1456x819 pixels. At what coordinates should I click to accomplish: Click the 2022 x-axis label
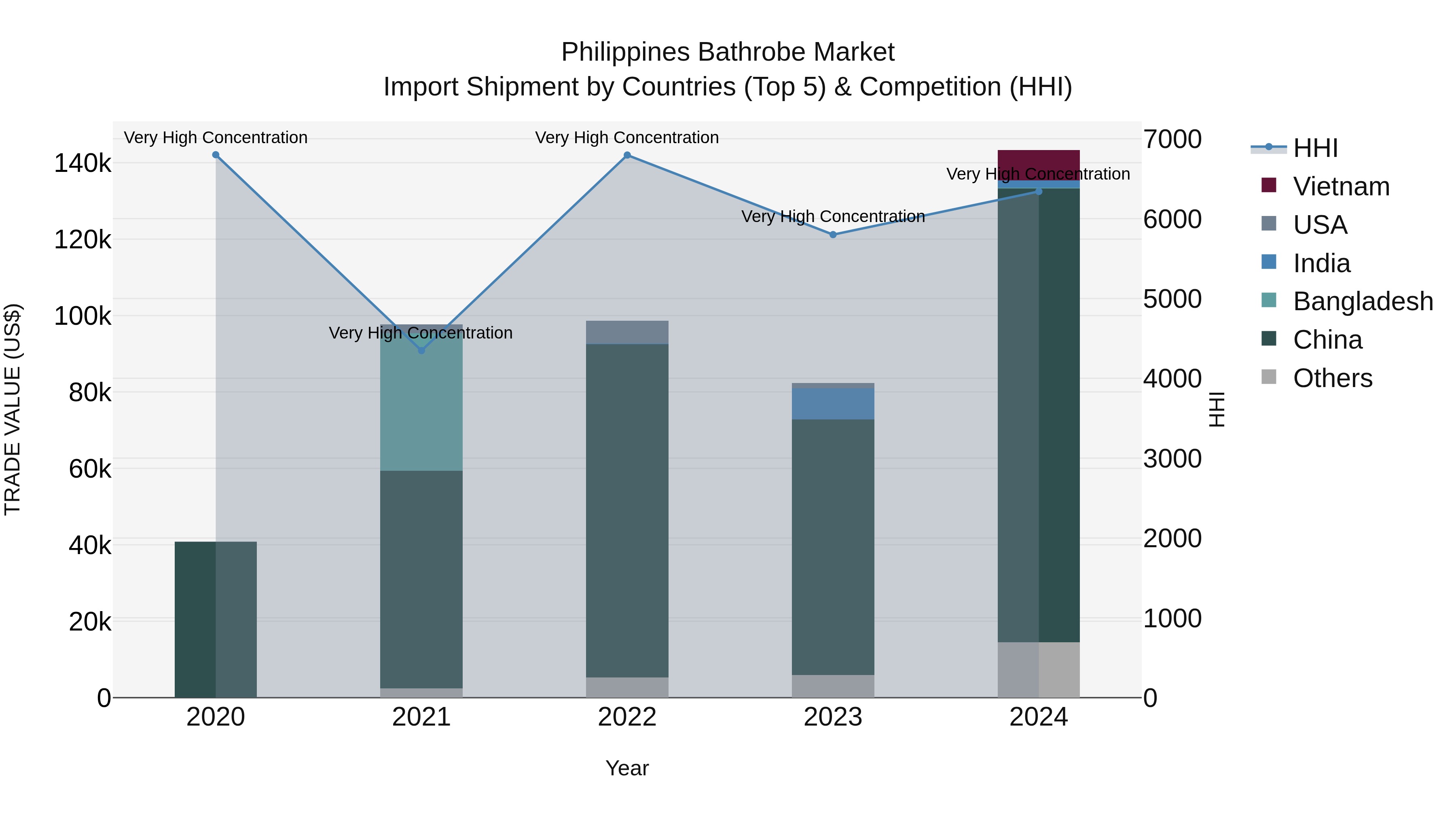[x=627, y=717]
